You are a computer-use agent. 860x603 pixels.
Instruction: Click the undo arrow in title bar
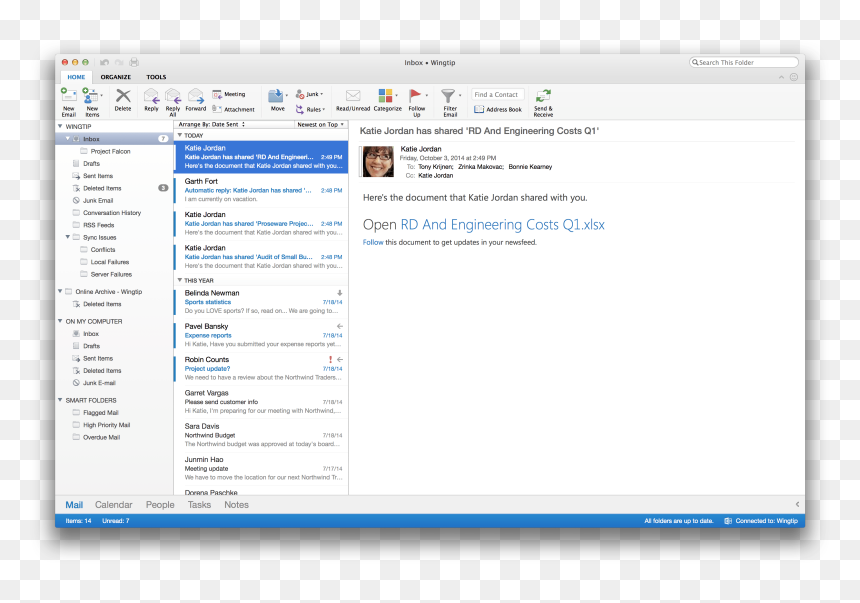[104, 63]
